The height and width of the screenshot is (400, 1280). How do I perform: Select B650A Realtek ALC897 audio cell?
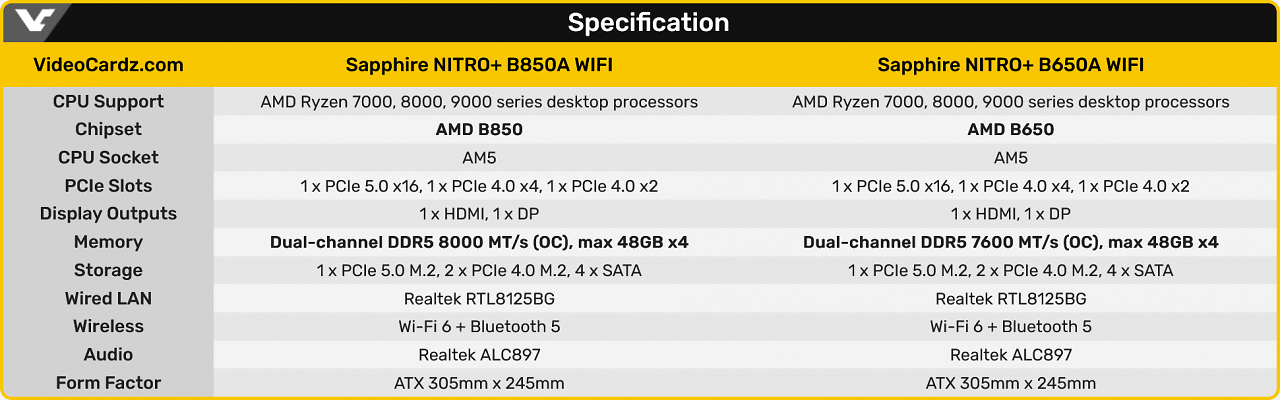(1011, 354)
